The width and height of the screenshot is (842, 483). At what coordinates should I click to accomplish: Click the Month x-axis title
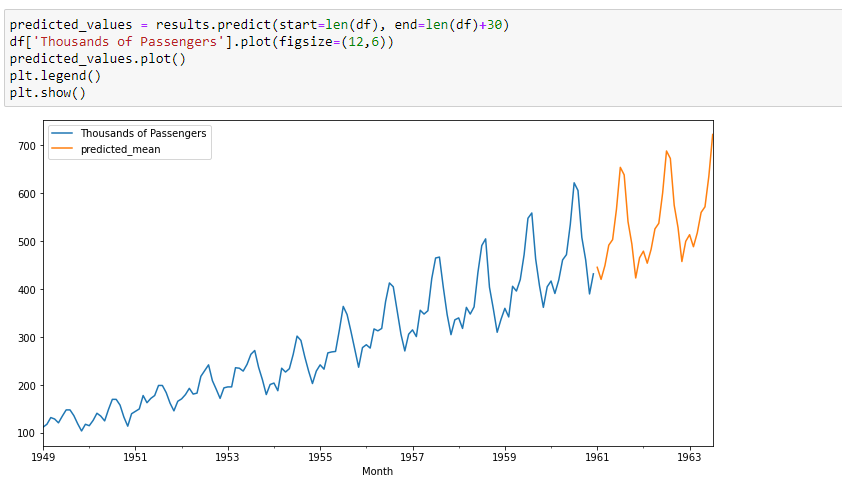tap(378, 471)
